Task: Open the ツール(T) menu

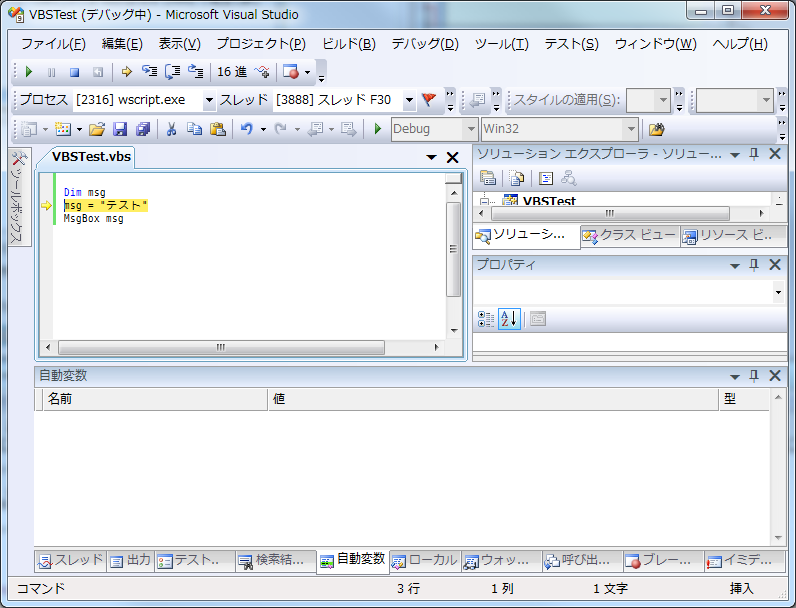Action: click(x=502, y=44)
